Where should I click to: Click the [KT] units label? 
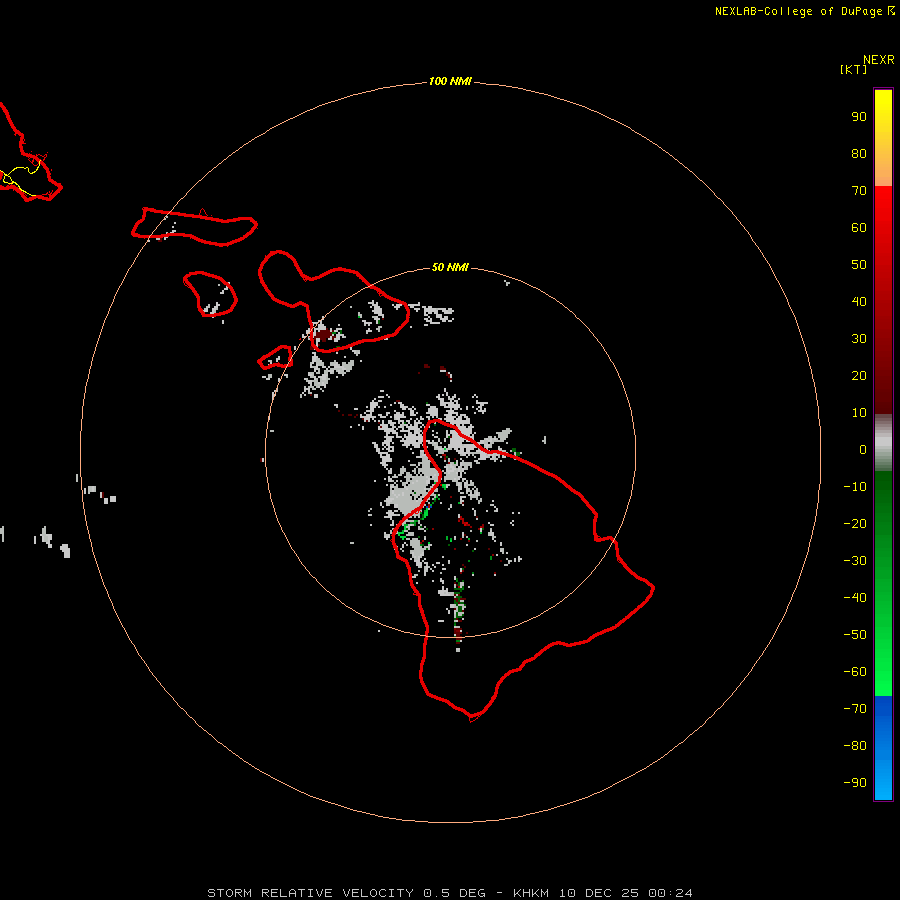point(853,69)
